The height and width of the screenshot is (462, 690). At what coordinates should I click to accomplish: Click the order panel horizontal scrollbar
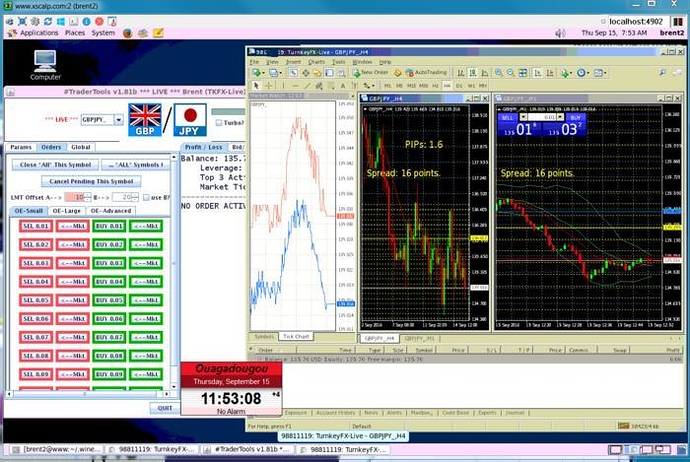[88, 394]
